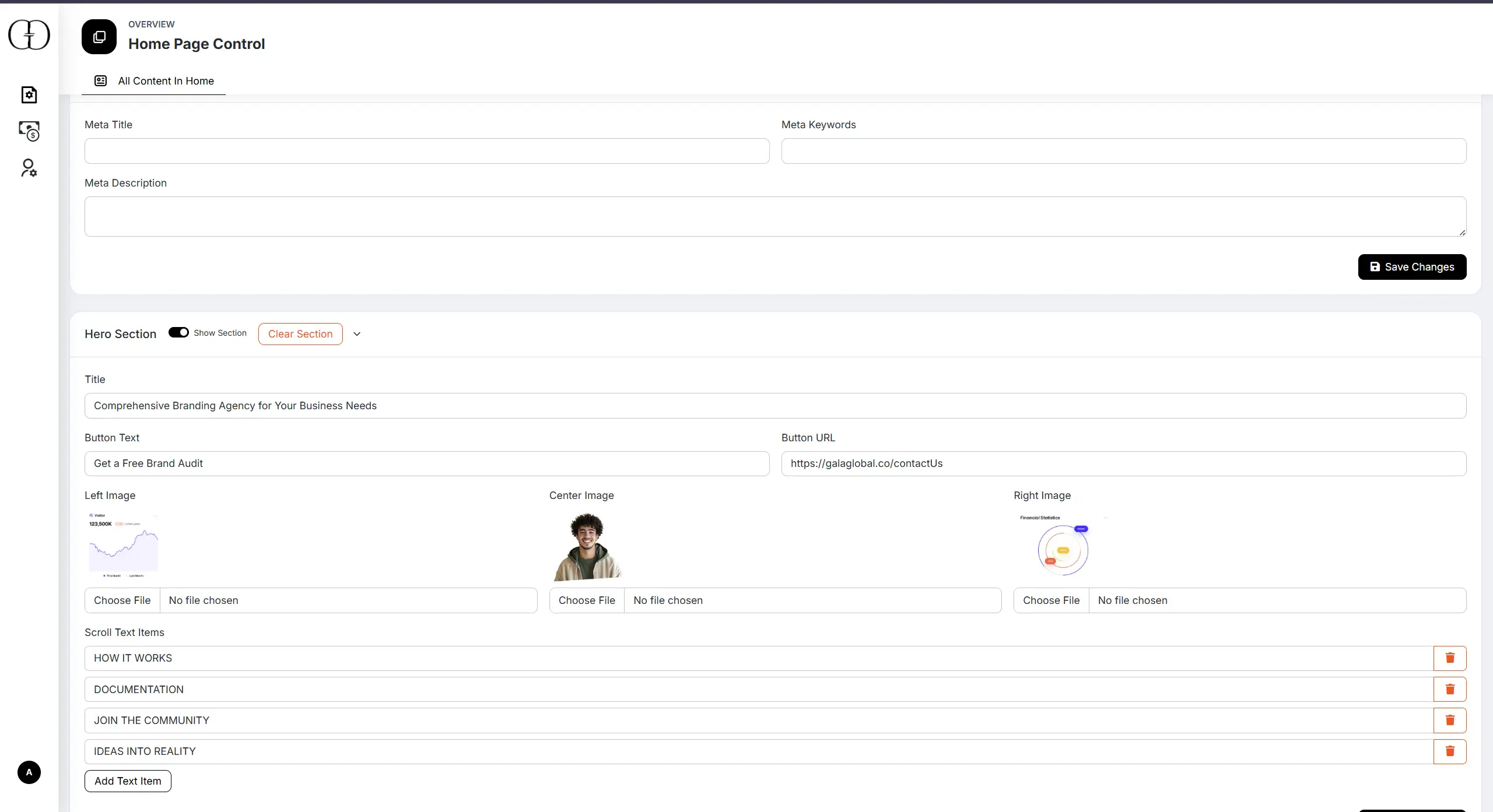
Task: Click the Center Image man portrait thumbnail
Action: [x=587, y=546]
